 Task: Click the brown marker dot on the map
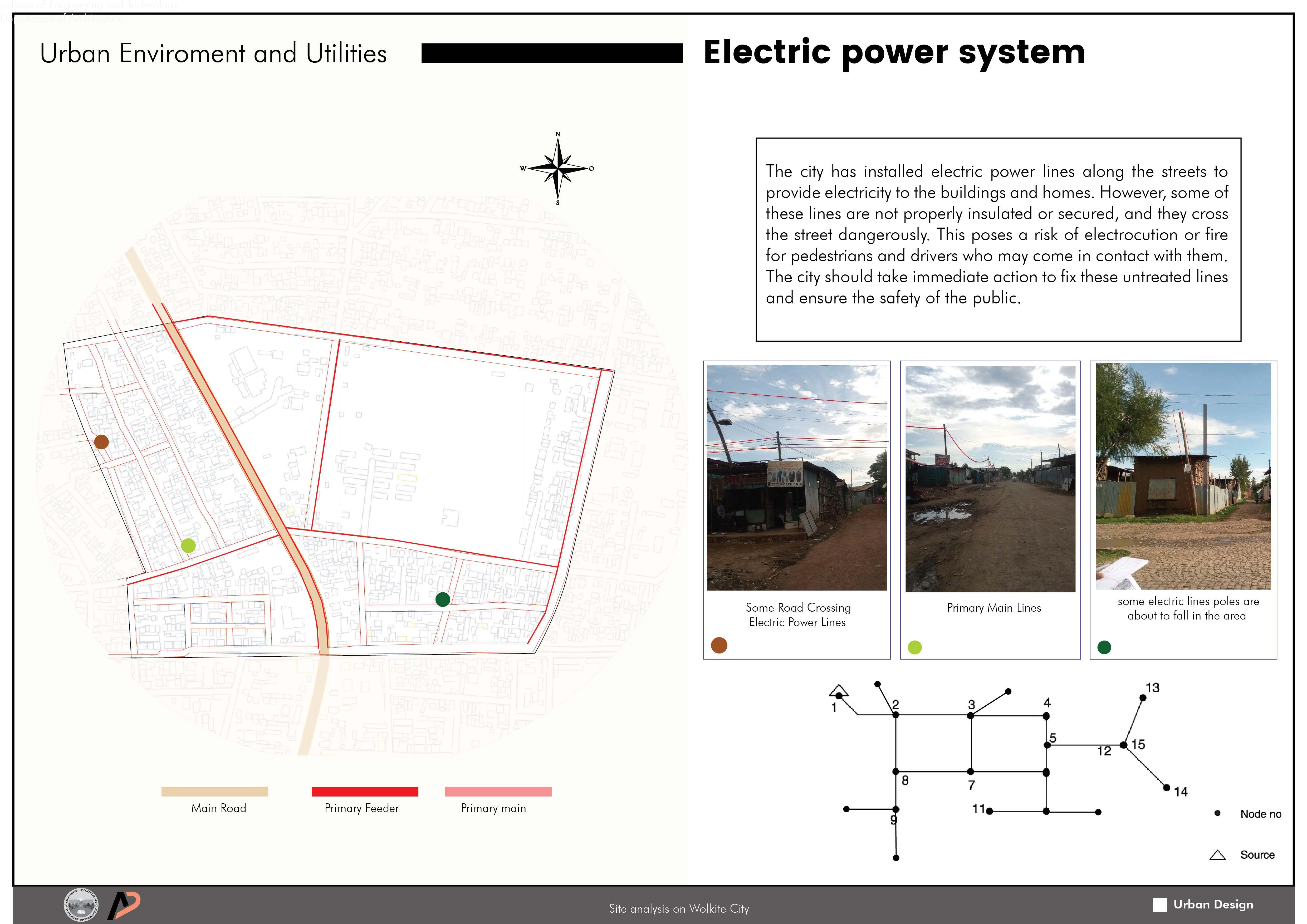pos(101,441)
